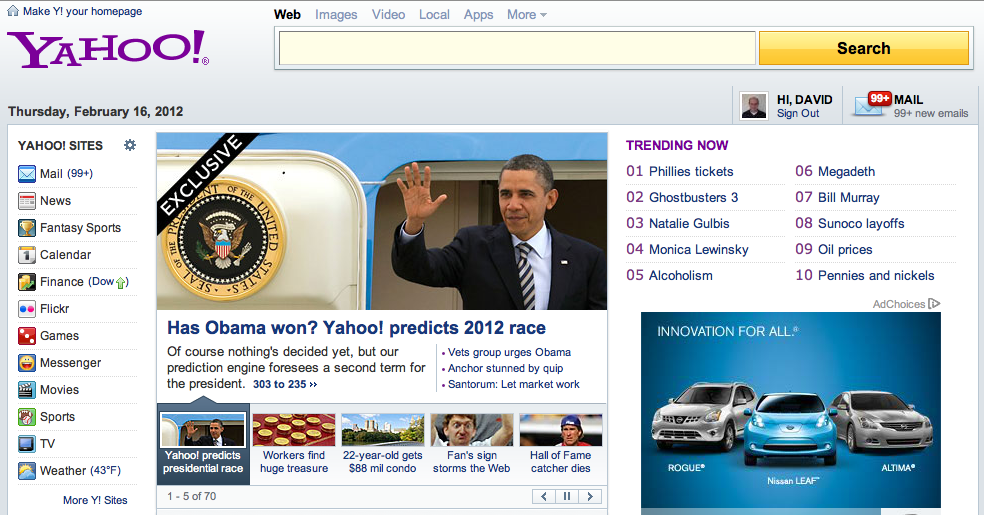
Task: Go to previous stories with left arrow
Action: 543,496
